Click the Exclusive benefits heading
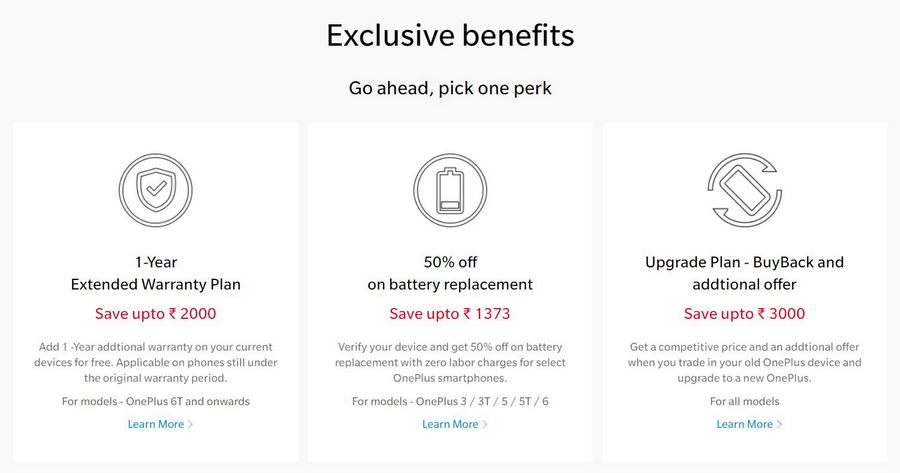This screenshot has height=473, width=900. pyautogui.click(x=450, y=36)
